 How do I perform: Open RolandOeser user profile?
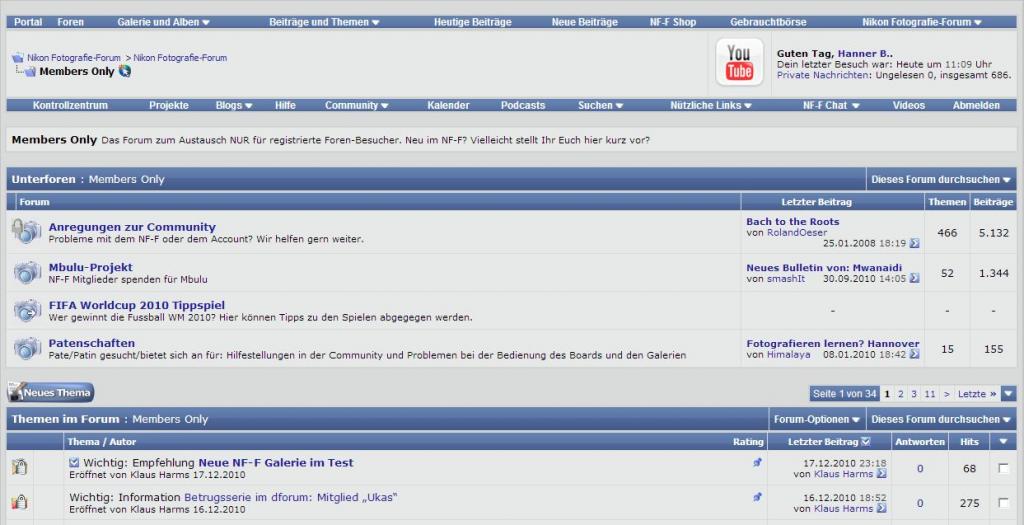click(797, 232)
